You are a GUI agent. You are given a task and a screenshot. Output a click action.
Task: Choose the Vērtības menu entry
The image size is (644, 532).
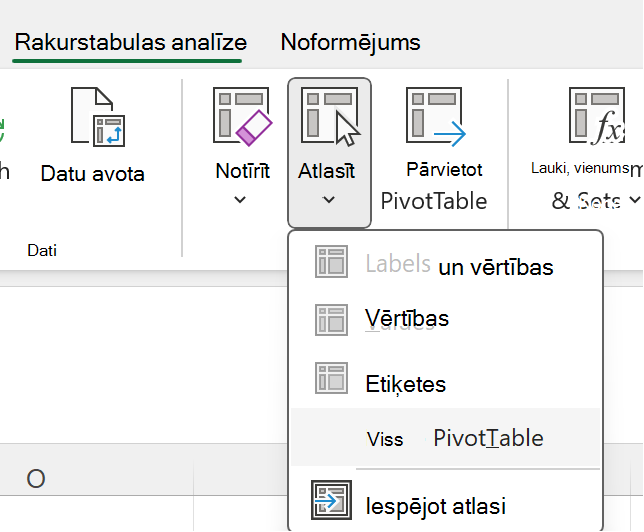point(446,320)
